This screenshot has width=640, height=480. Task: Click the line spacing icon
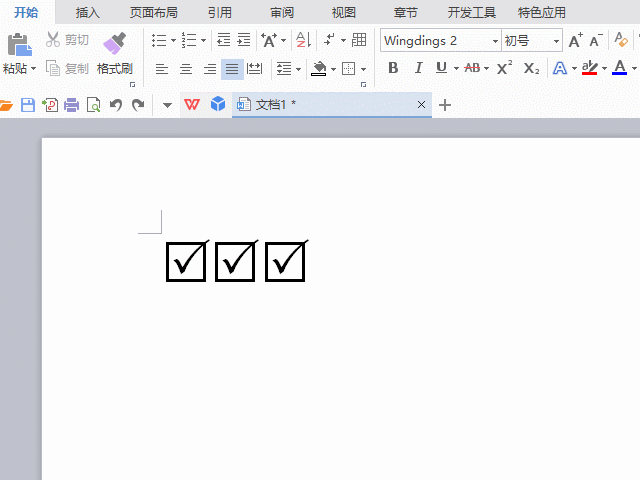point(284,69)
